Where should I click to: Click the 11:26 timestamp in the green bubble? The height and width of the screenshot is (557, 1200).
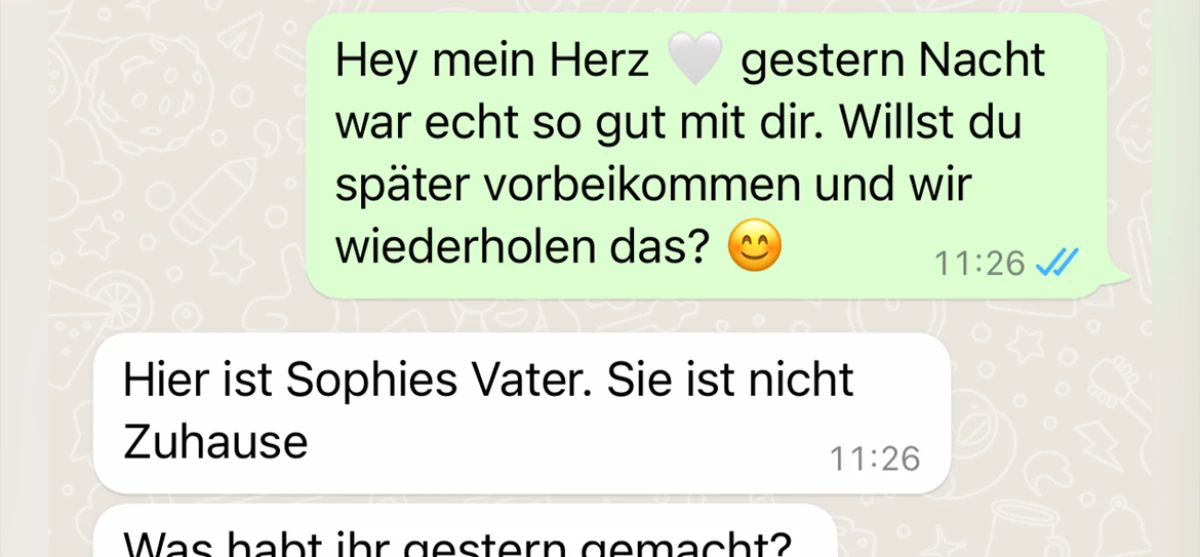979,263
